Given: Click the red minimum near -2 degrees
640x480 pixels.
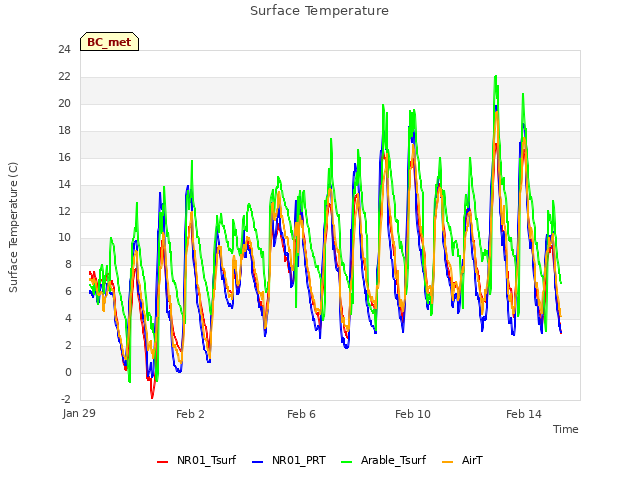Looking at the screenshot, I should pyautogui.click(x=152, y=398).
